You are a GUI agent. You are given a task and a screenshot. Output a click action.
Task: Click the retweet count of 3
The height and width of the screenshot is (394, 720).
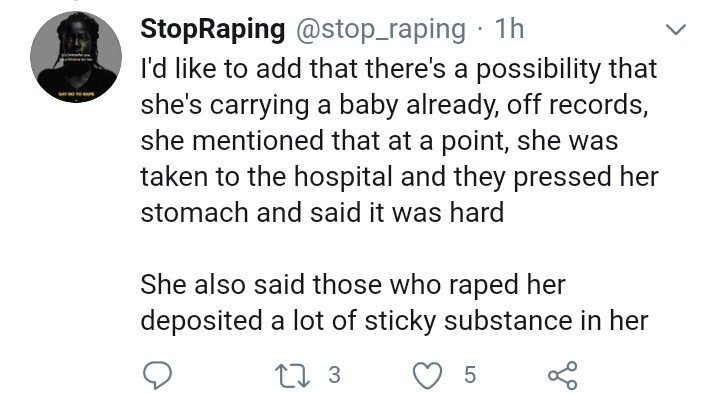coord(335,375)
